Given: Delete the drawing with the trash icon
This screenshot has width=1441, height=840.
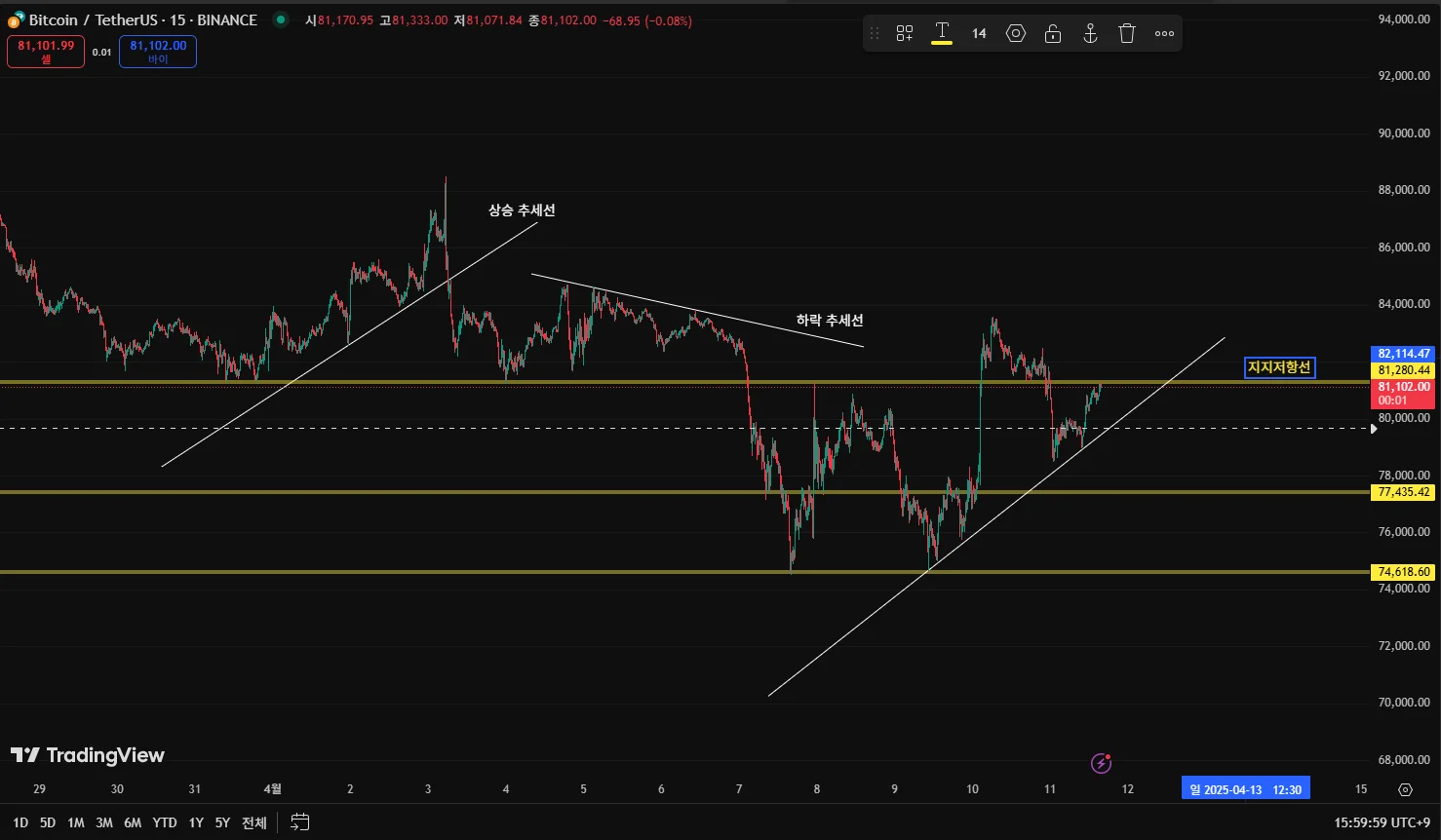Looking at the screenshot, I should (x=1127, y=33).
